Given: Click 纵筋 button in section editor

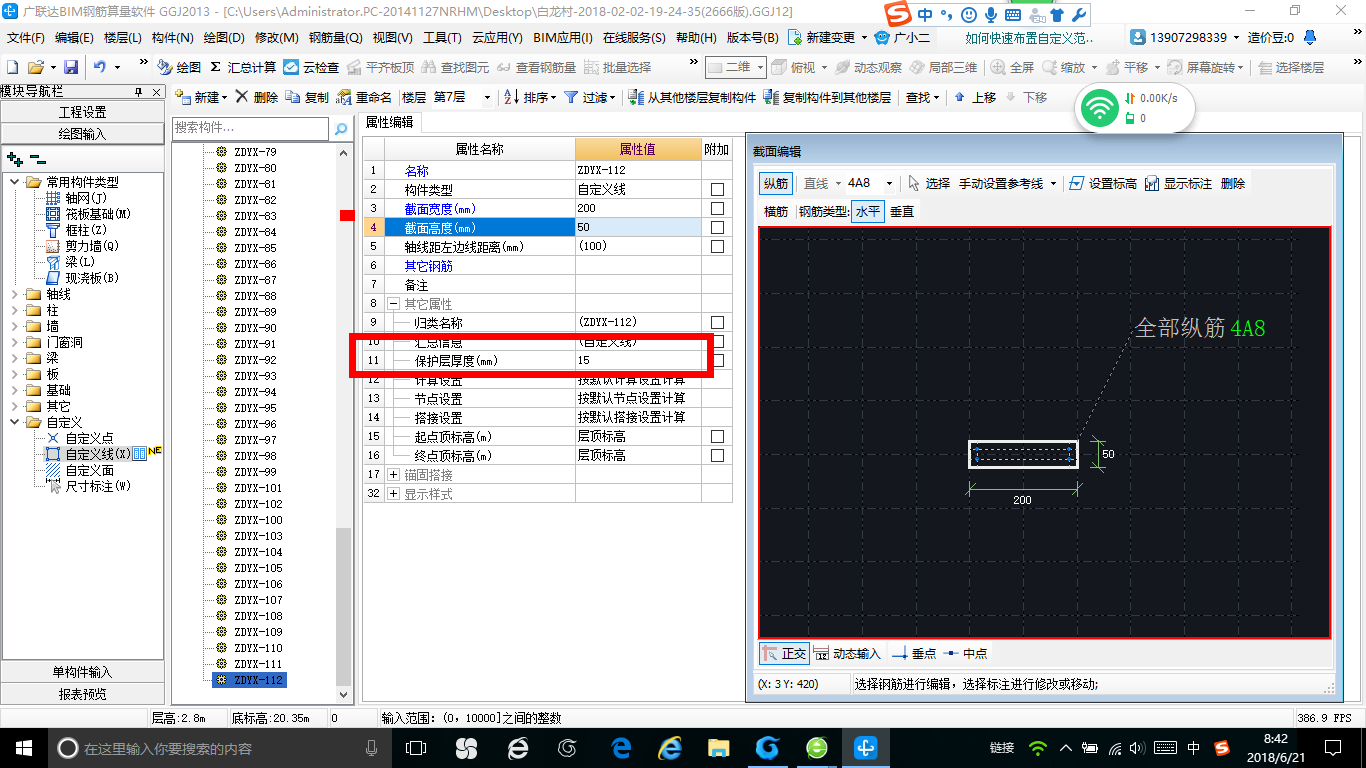Looking at the screenshot, I should pyautogui.click(x=776, y=183).
